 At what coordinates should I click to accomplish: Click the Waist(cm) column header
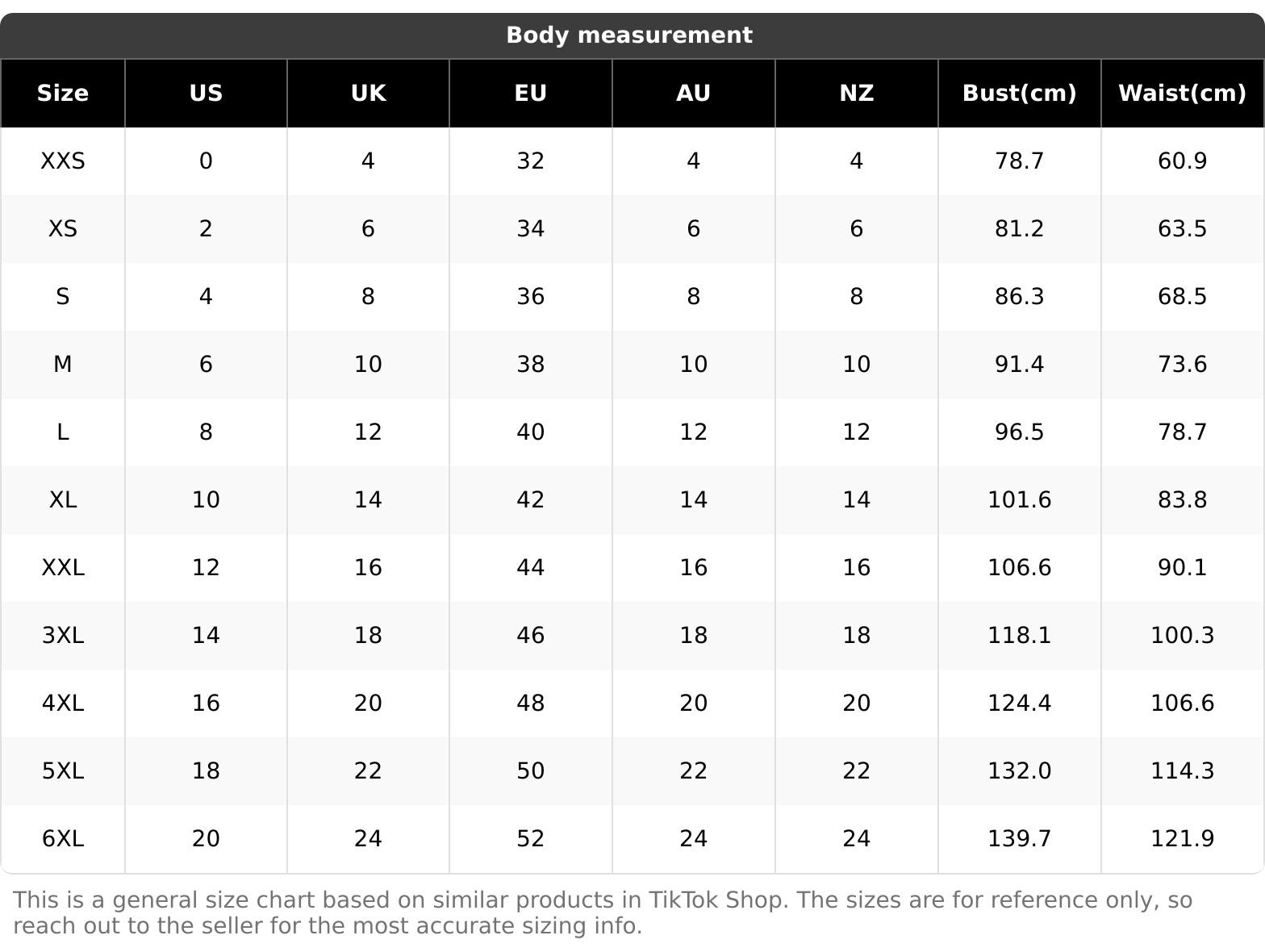click(x=1182, y=94)
